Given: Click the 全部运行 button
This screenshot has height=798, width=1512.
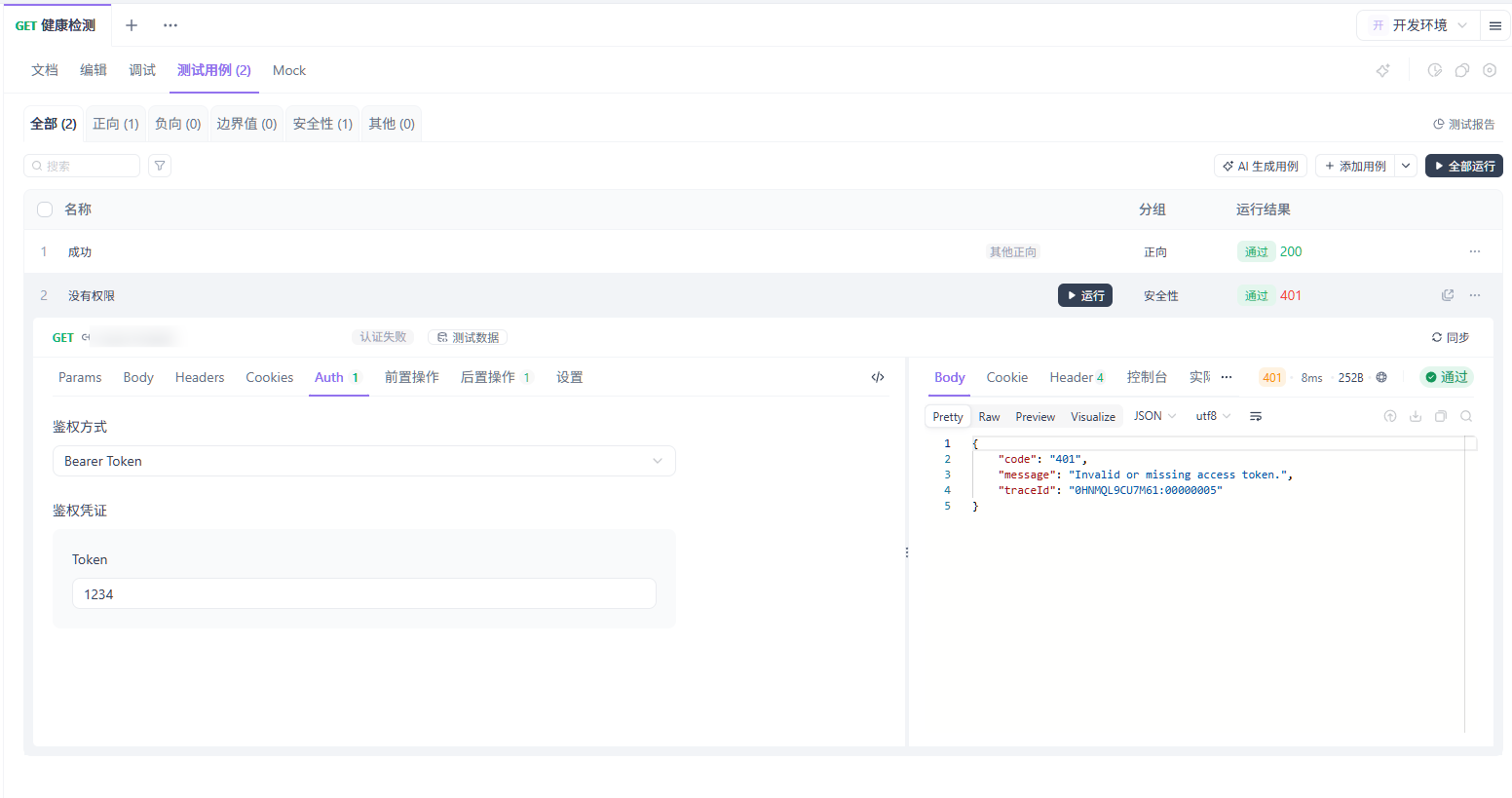Looking at the screenshot, I should (1464, 166).
